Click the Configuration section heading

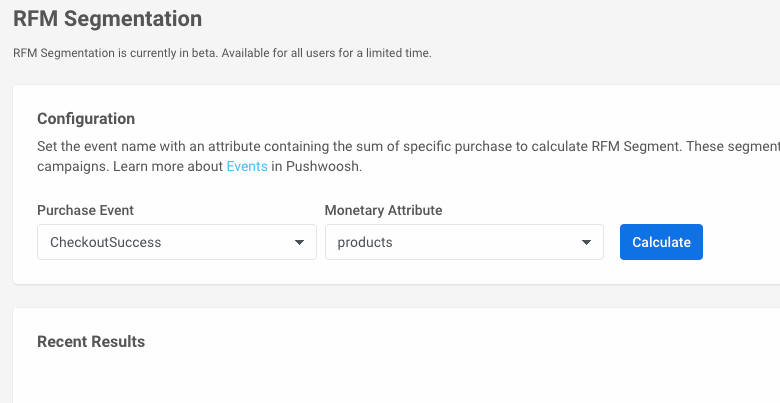coord(86,118)
